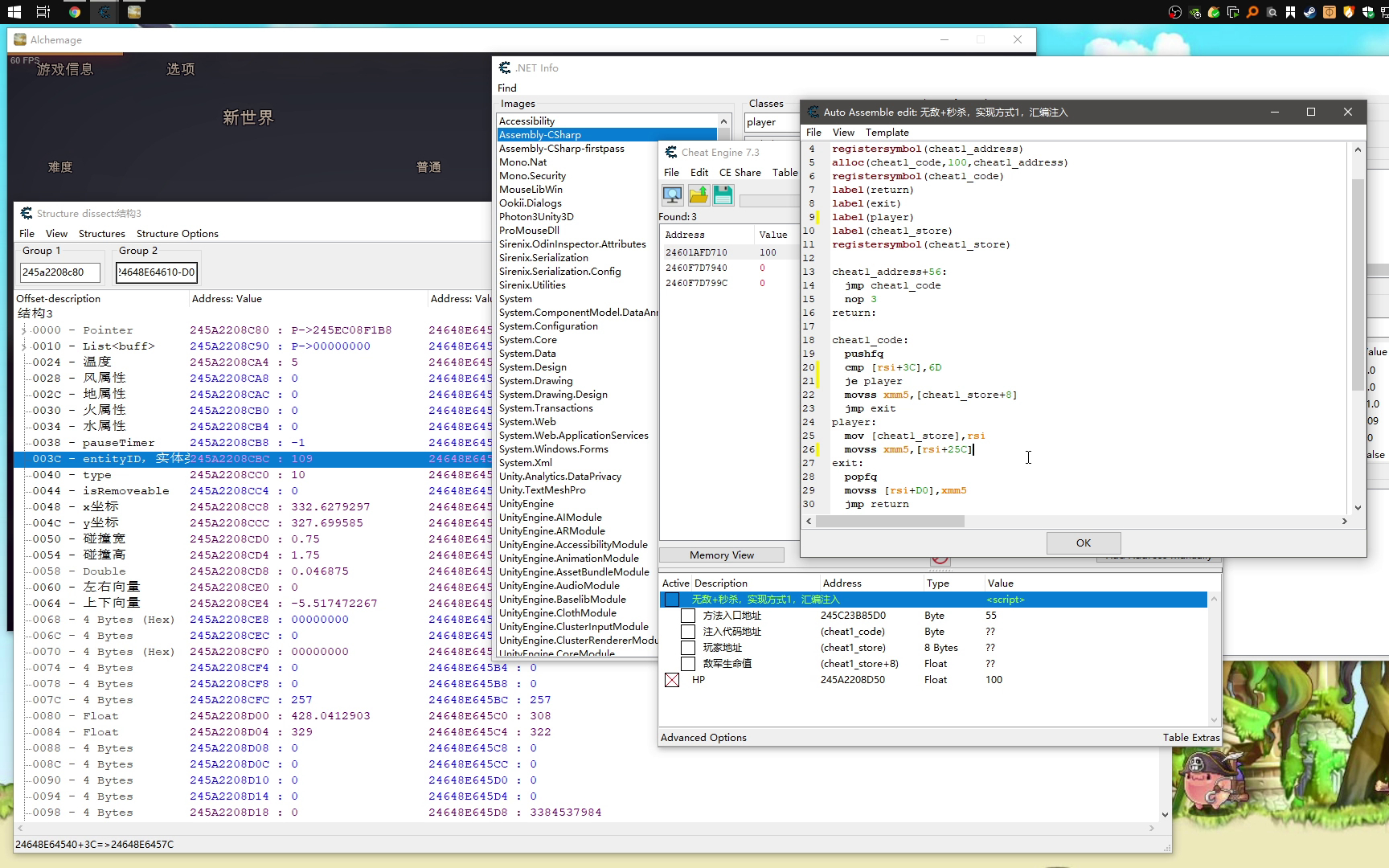Toggle the script entry Active checkbox

(x=672, y=600)
